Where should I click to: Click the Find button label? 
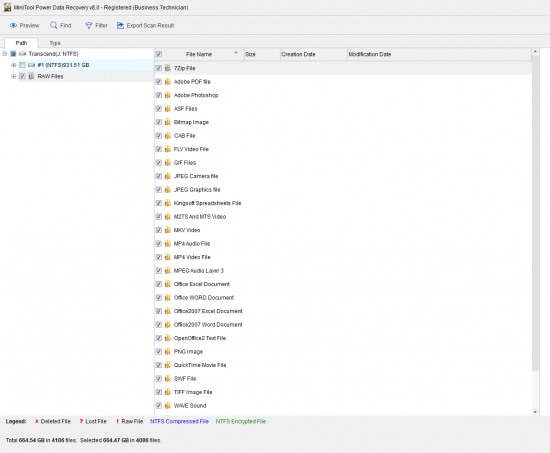pyautogui.click(x=66, y=25)
